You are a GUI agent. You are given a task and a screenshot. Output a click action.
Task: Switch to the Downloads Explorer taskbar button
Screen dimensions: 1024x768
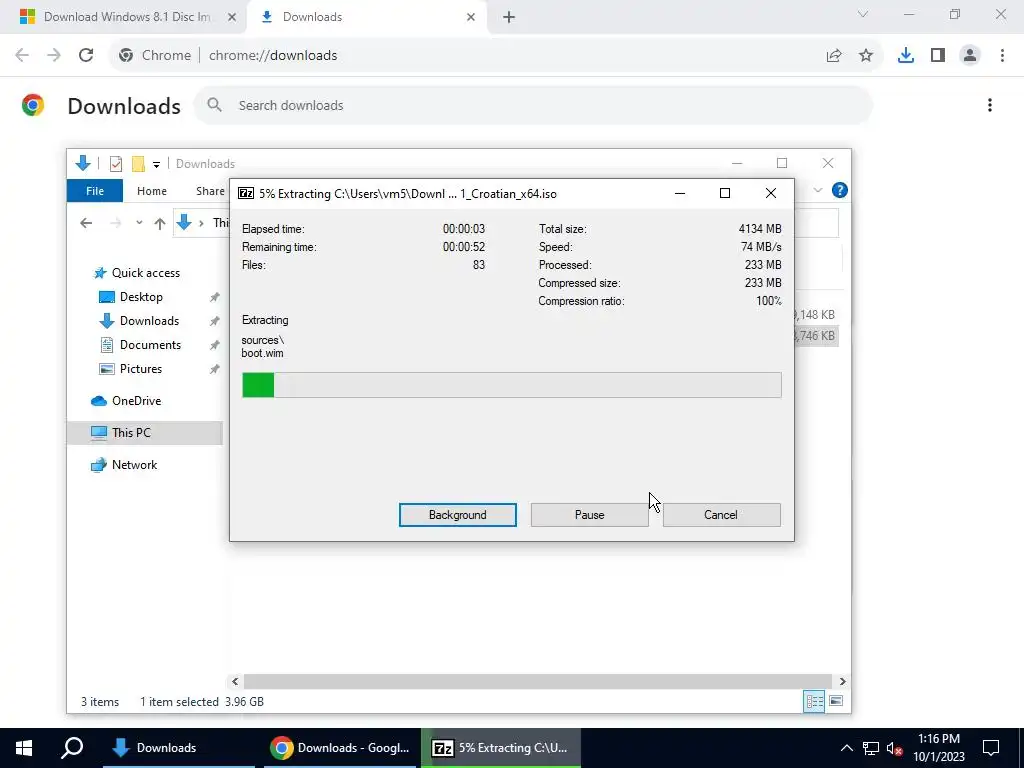(x=178, y=748)
